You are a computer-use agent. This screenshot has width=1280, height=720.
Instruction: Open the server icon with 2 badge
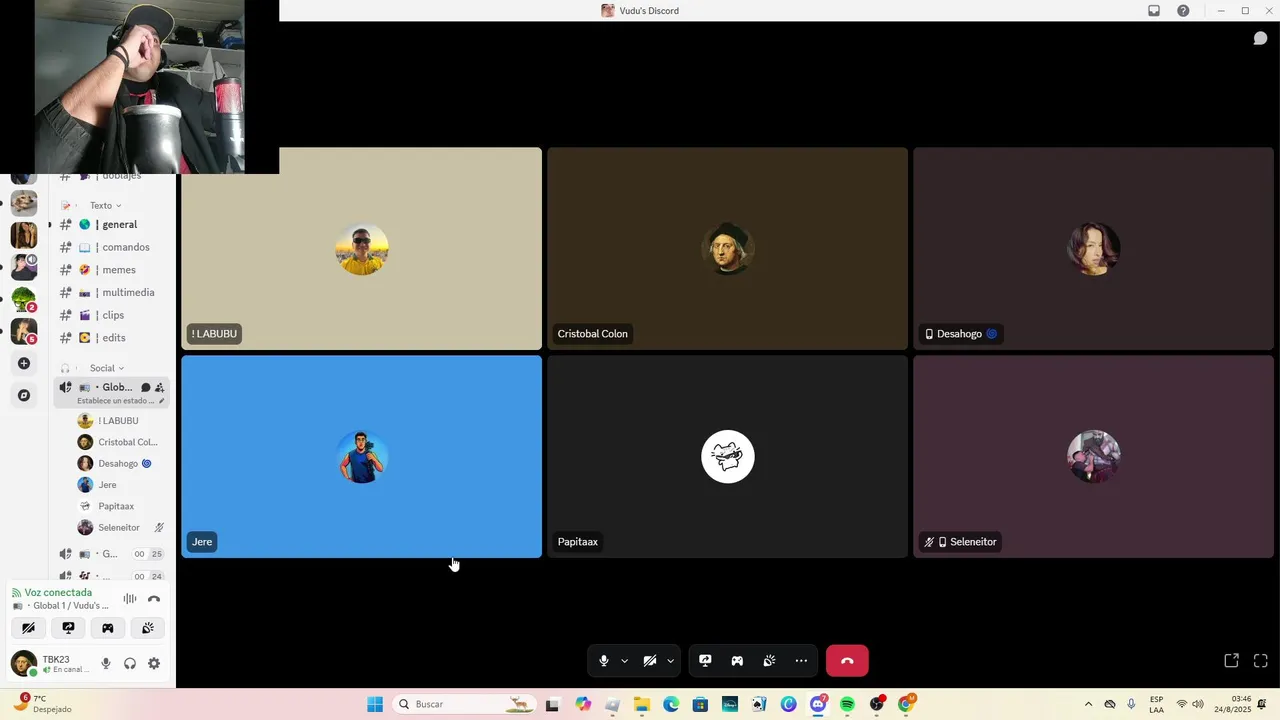[24, 299]
